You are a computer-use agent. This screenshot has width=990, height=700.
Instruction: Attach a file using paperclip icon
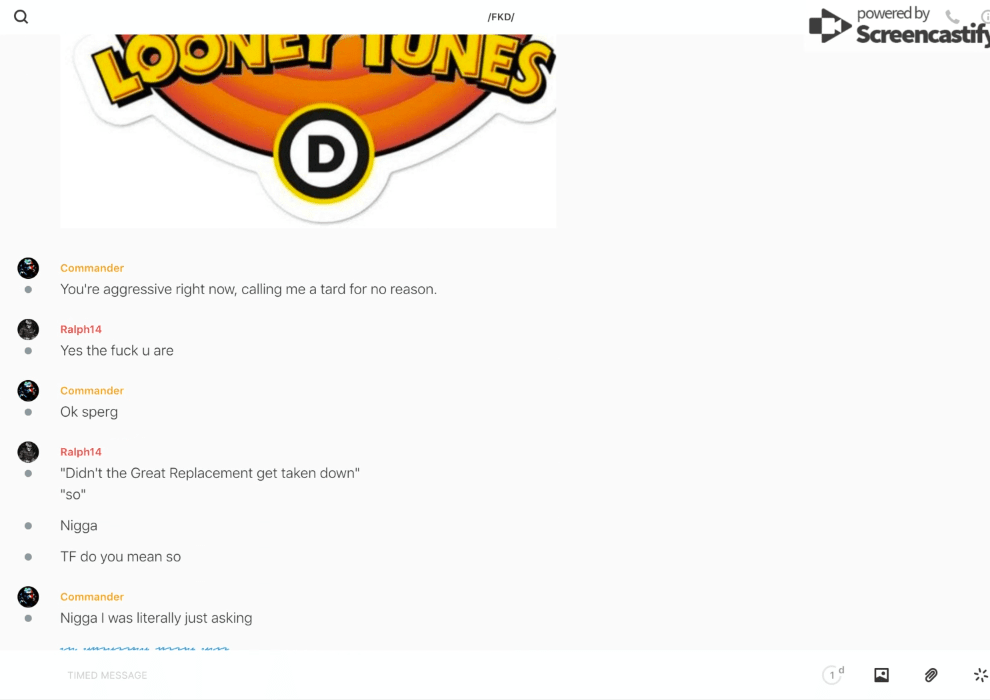click(931, 675)
